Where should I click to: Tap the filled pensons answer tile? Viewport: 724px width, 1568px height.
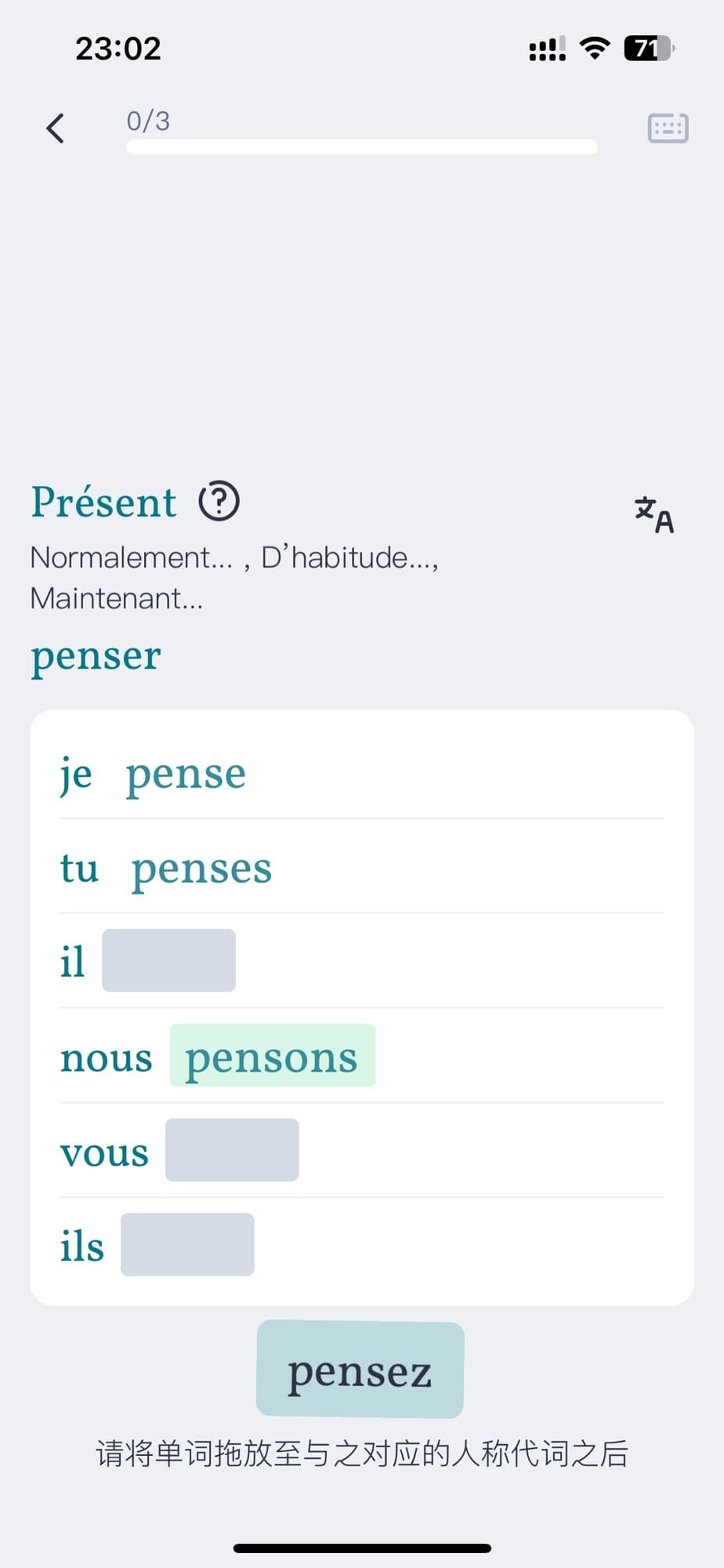point(272,1055)
